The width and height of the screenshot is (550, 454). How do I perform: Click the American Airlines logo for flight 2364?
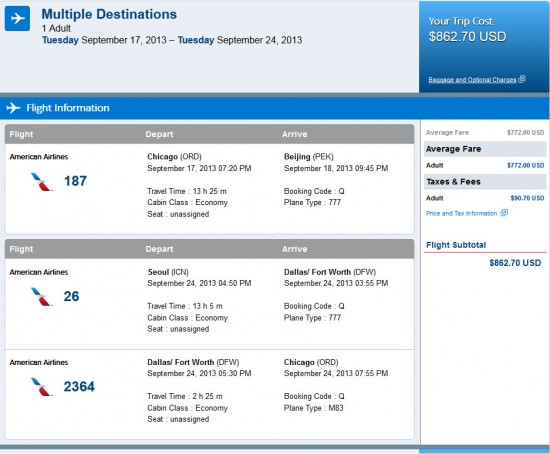(41, 387)
